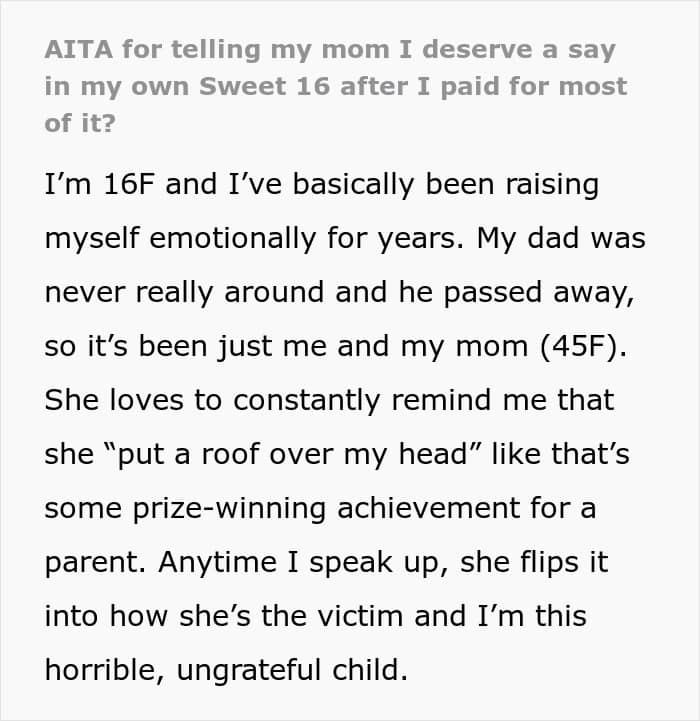Click the words 'horrible, ungrateful child.'
The width and height of the screenshot is (700, 721).
point(226,670)
